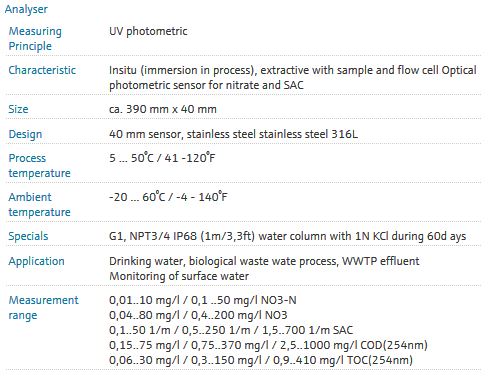The image size is (489, 376).
Task: Click the stainless steel 316L design text
Action: pyautogui.click(x=233, y=134)
